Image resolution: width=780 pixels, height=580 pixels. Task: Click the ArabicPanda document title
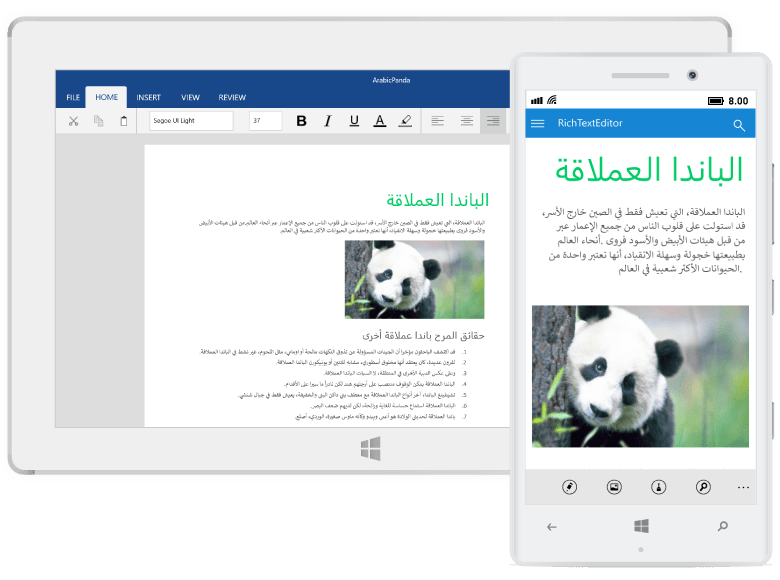[391, 80]
